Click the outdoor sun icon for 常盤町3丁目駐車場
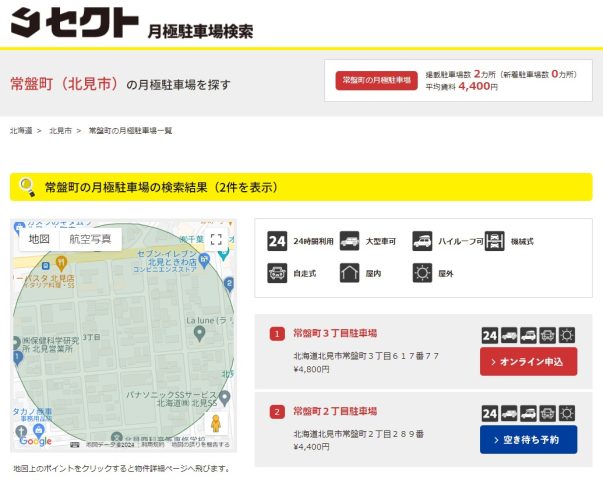The width and height of the screenshot is (603, 480). point(567,335)
